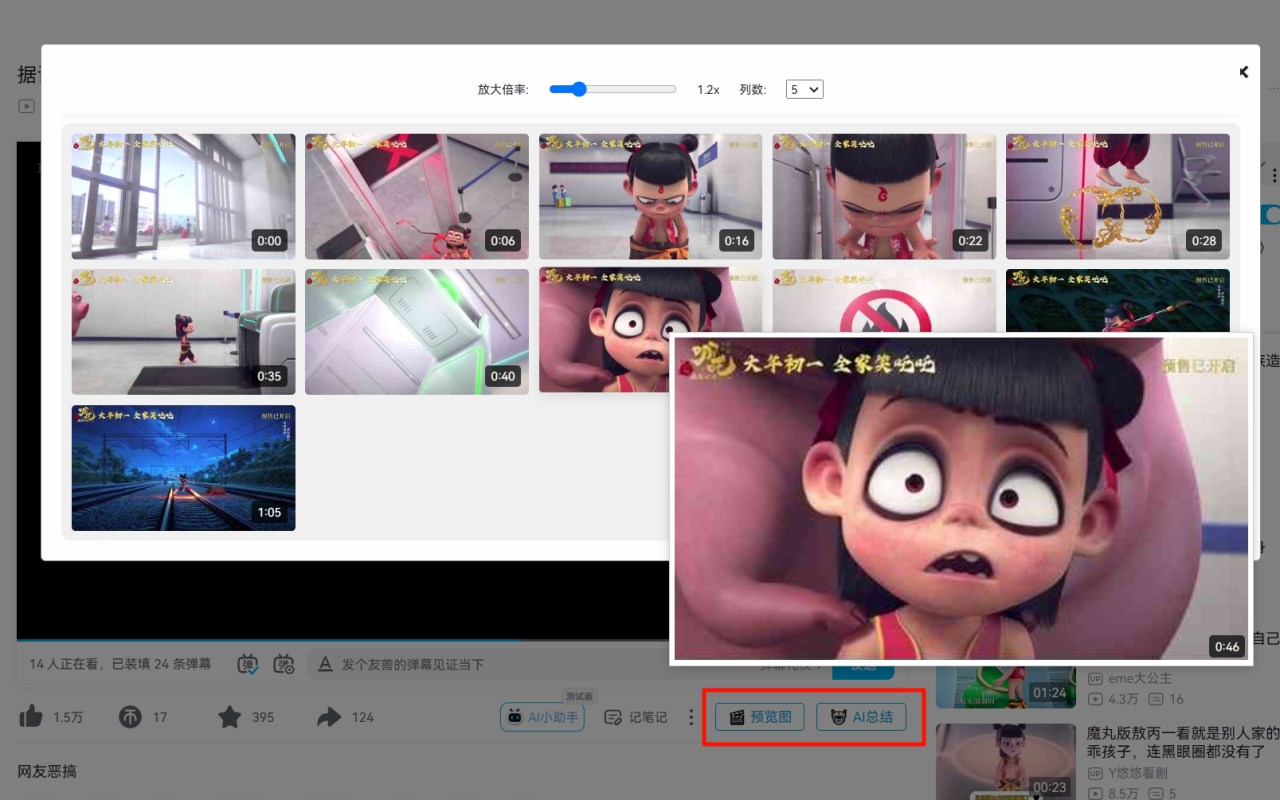Viewport: 1280px width, 800px height.
Task: Give a coin to the video
Action: (x=129, y=716)
